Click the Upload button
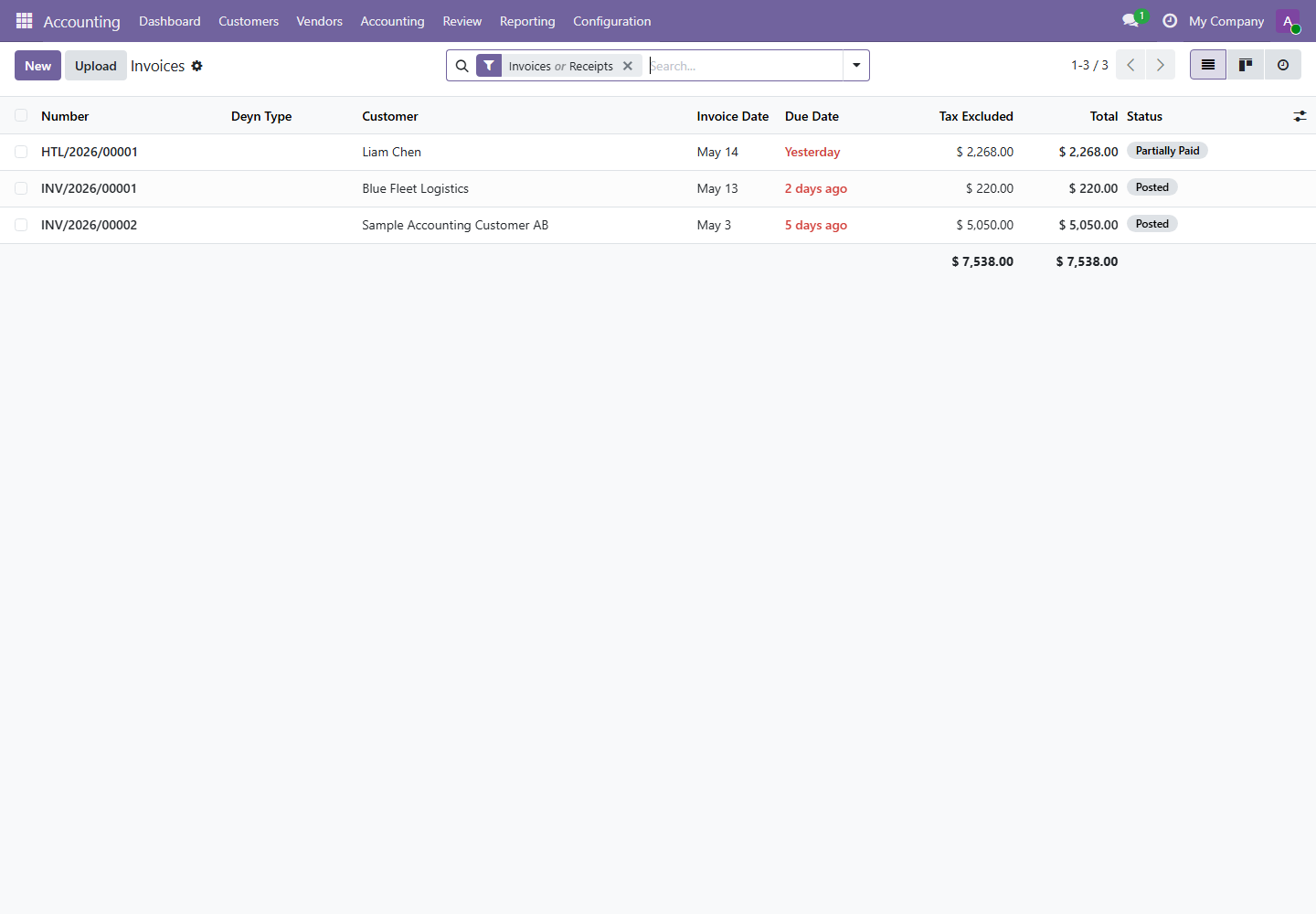 [96, 66]
